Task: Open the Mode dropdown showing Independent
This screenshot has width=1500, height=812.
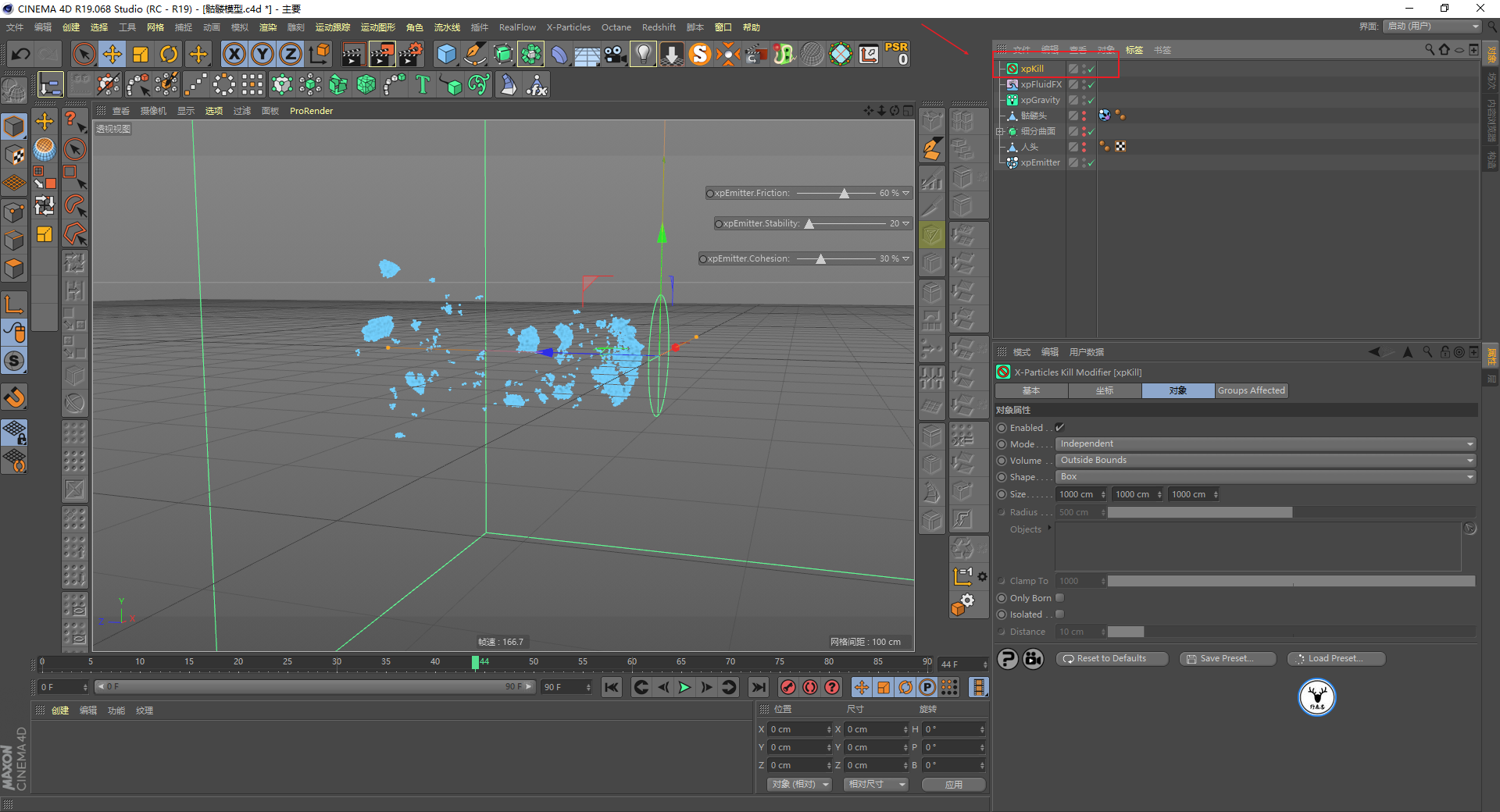Action: [x=1266, y=443]
